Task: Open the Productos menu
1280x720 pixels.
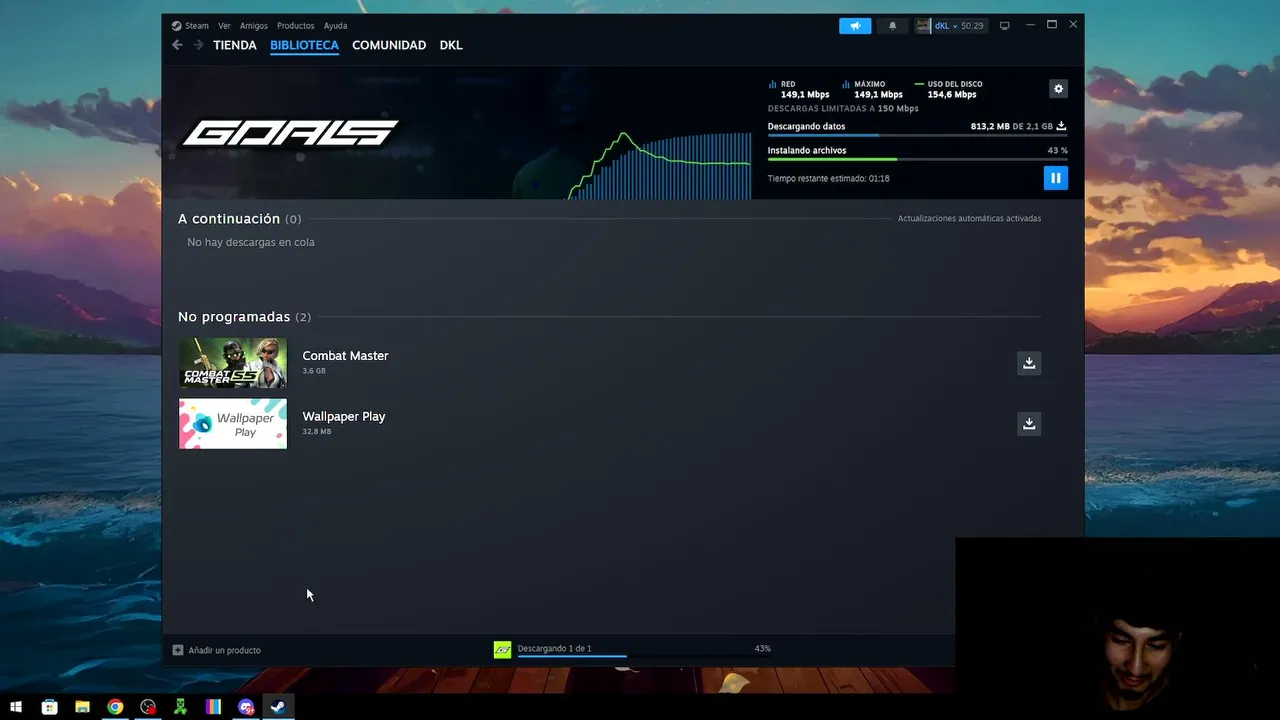Action: (x=296, y=26)
